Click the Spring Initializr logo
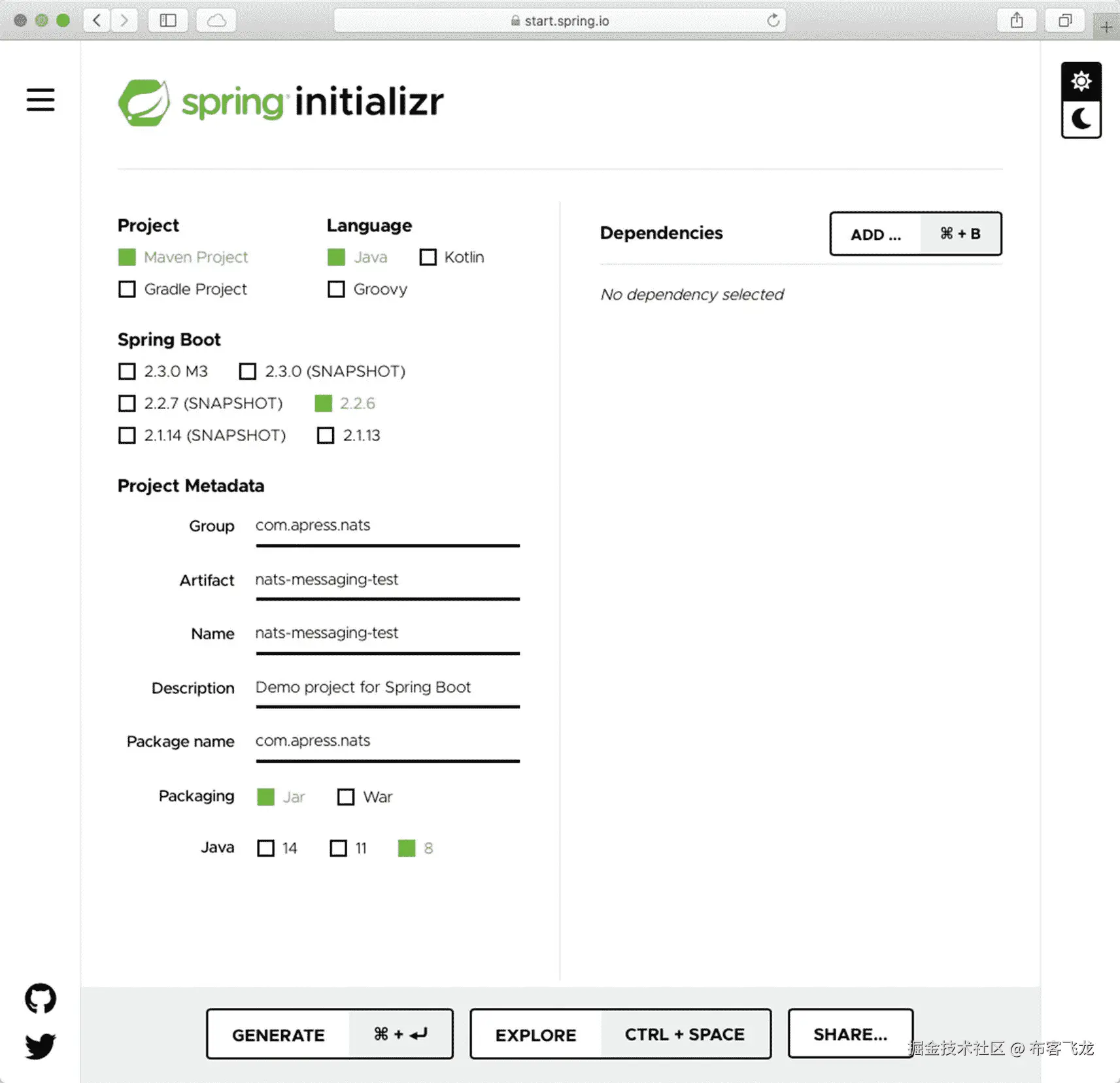Screen dimensions: 1120x1083 tap(281, 102)
